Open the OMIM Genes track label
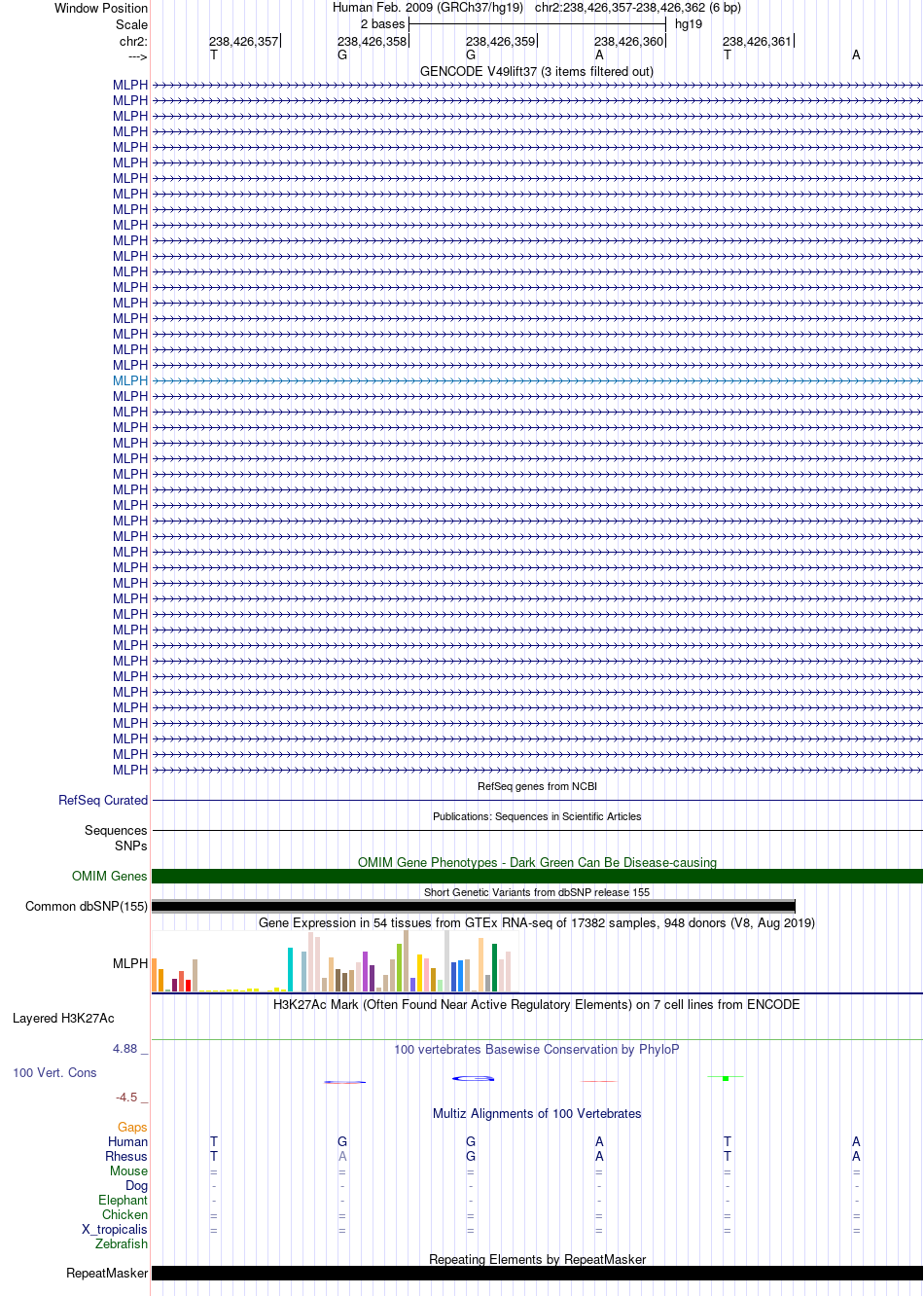Image resolution: width=924 pixels, height=1296 pixels. coord(110,876)
